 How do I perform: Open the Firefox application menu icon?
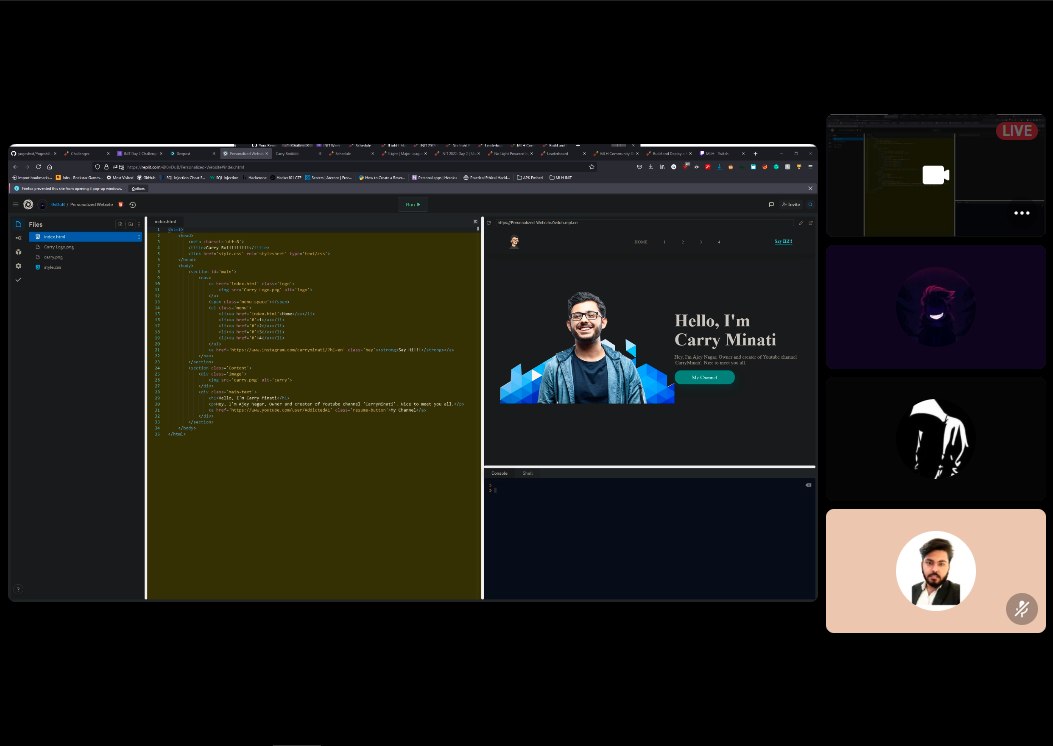pyautogui.click(x=810, y=167)
